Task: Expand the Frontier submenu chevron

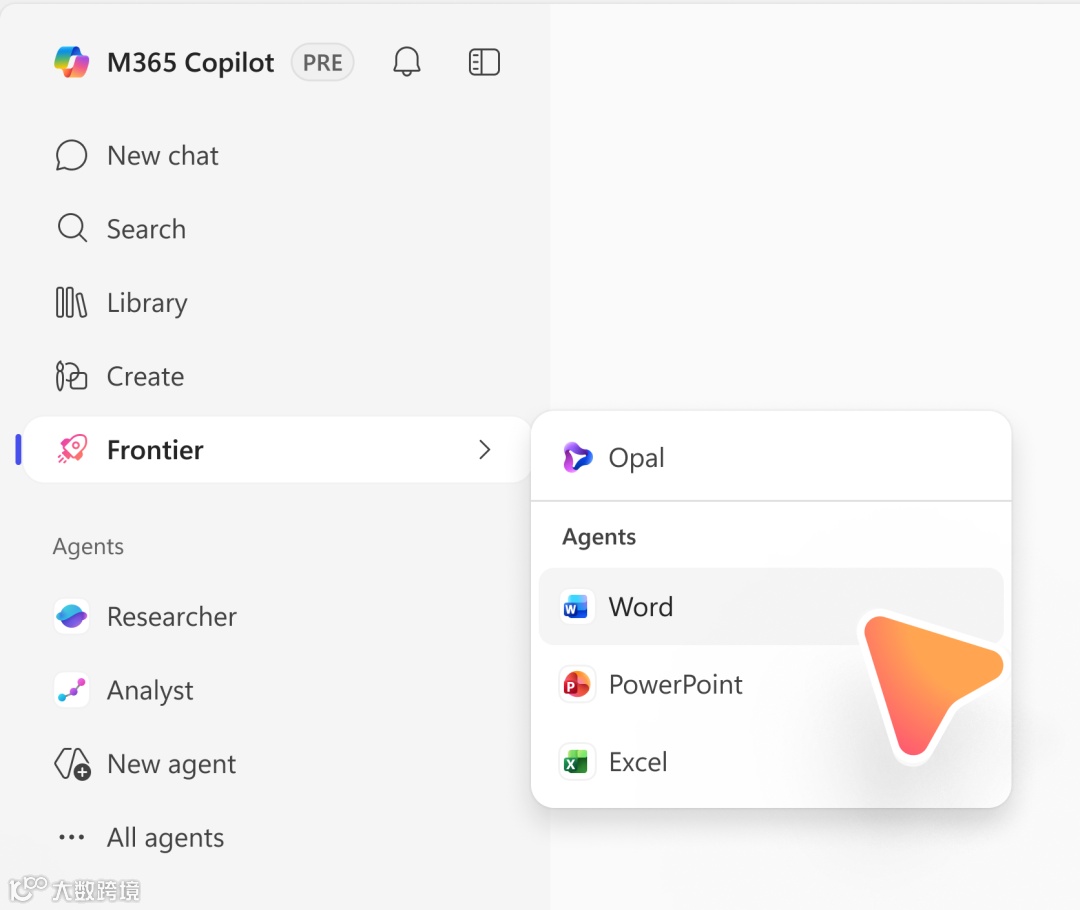Action: [484, 450]
